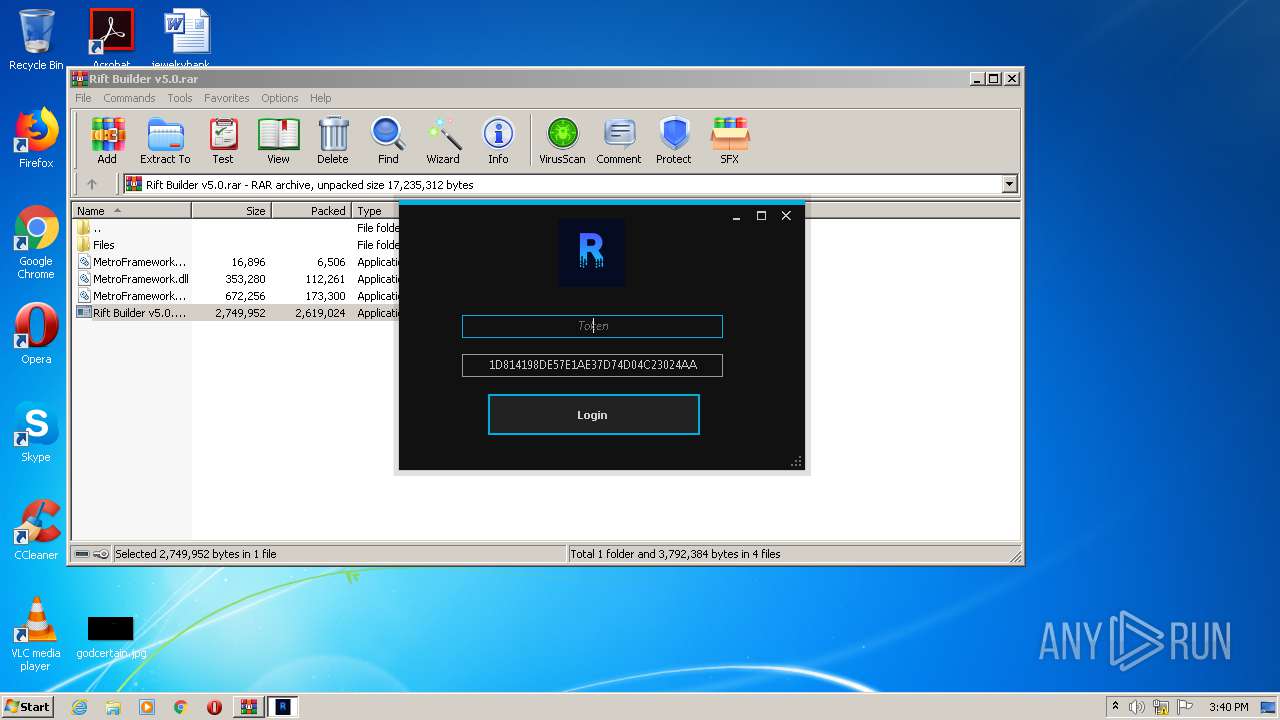Open the Find magnifier tool
This screenshot has height=720, width=1280.
(x=388, y=140)
